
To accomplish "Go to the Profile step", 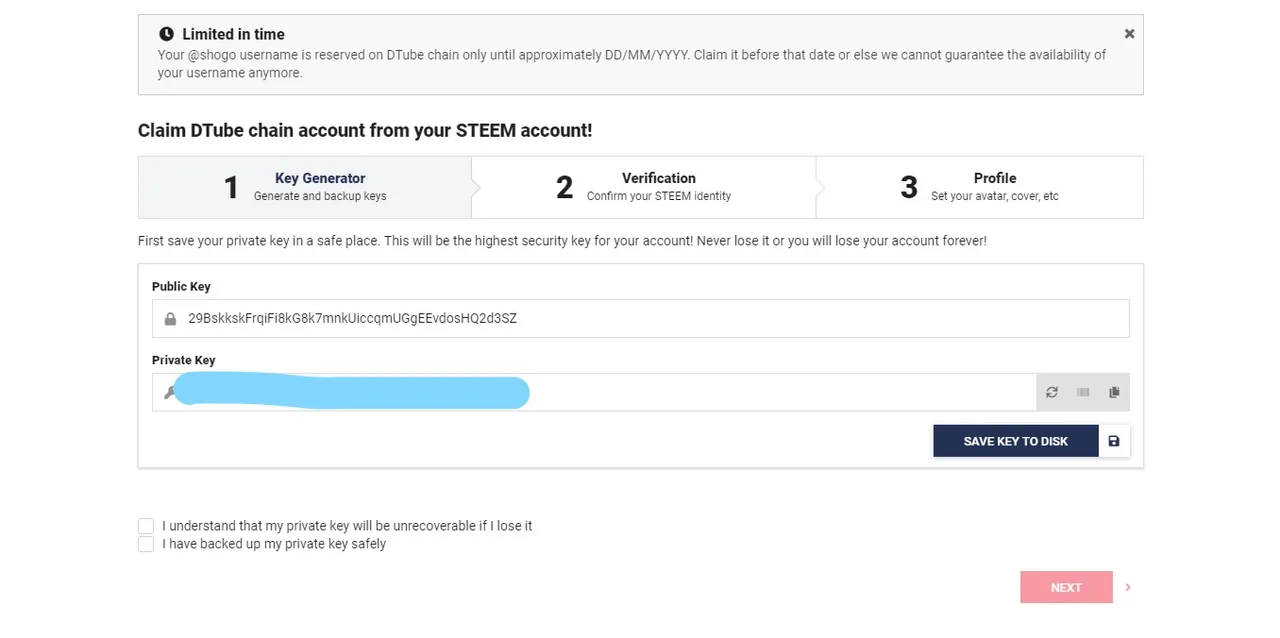I will coord(980,187).
